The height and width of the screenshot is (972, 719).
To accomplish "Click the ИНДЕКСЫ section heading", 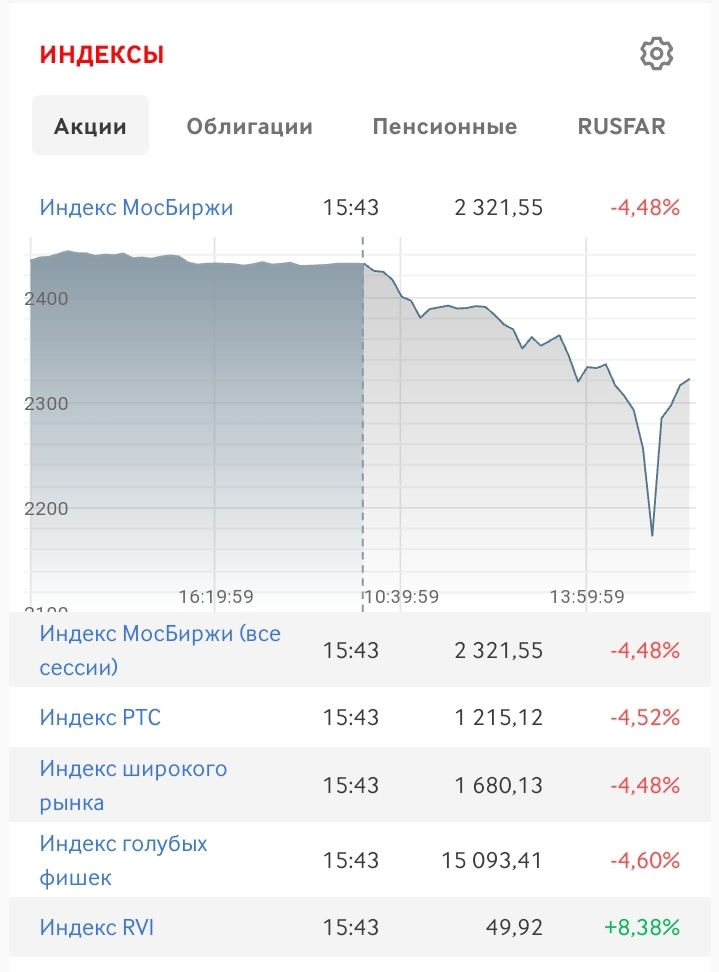I will click(102, 55).
